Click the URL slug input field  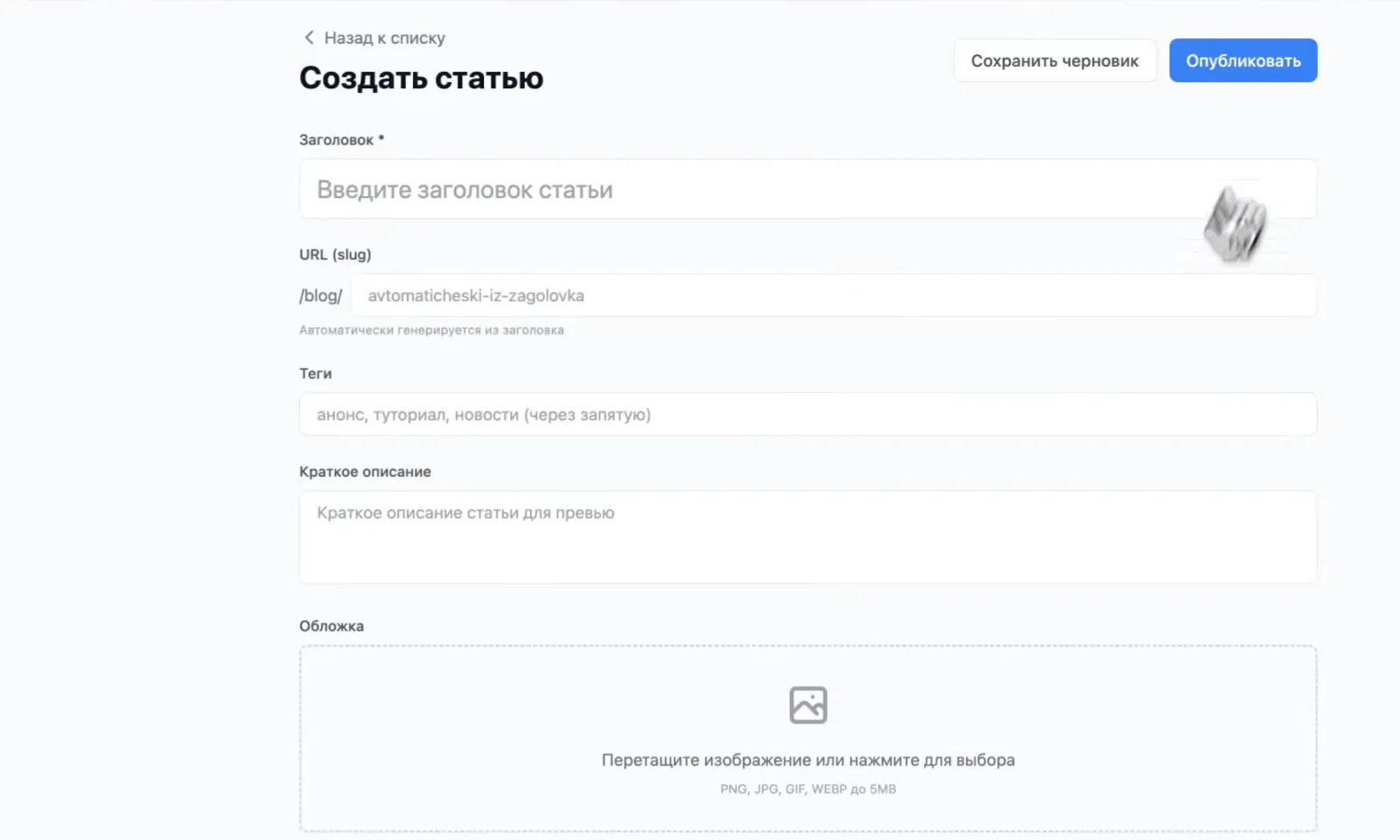pyautogui.click(x=833, y=296)
